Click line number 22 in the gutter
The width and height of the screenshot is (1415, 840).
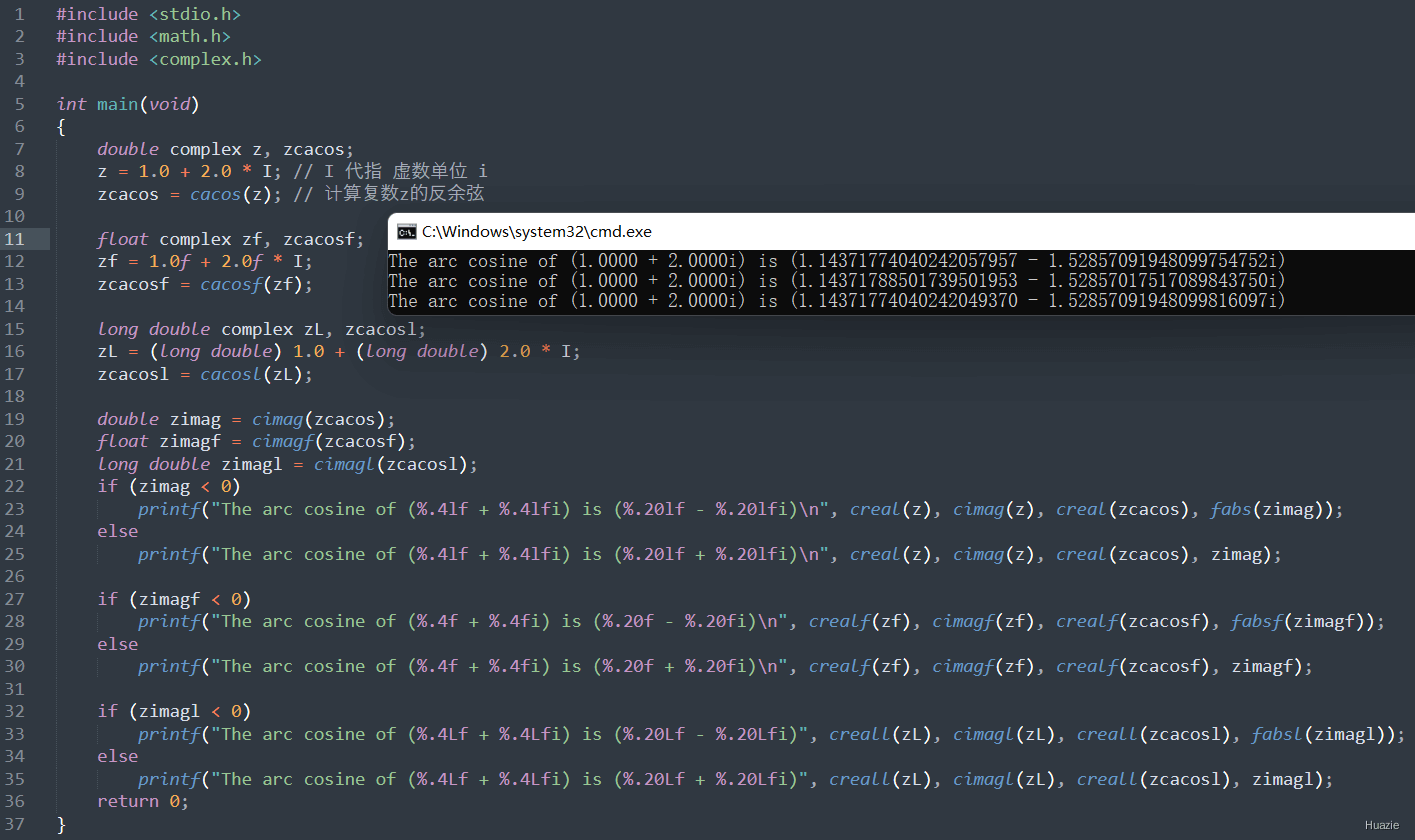[15, 486]
